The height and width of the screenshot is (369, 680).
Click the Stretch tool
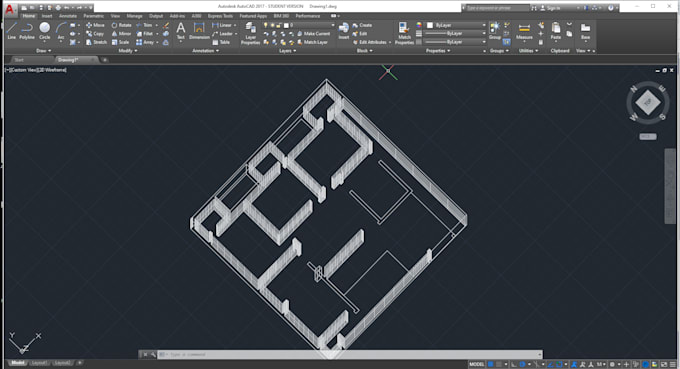pyautogui.click(x=96, y=42)
